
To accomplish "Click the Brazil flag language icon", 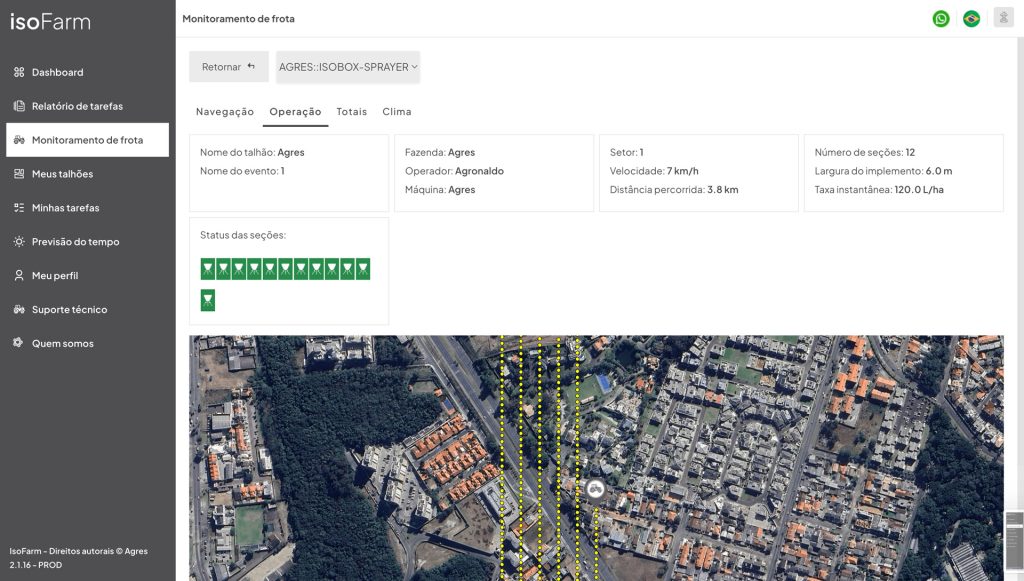I will click(971, 18).
